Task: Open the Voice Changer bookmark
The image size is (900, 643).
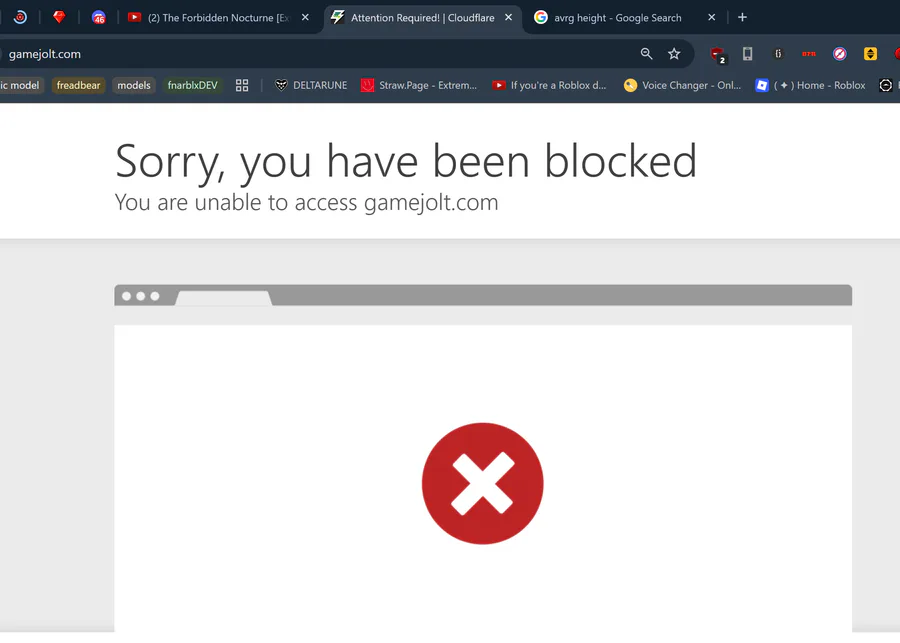Action: click(682, 86)
